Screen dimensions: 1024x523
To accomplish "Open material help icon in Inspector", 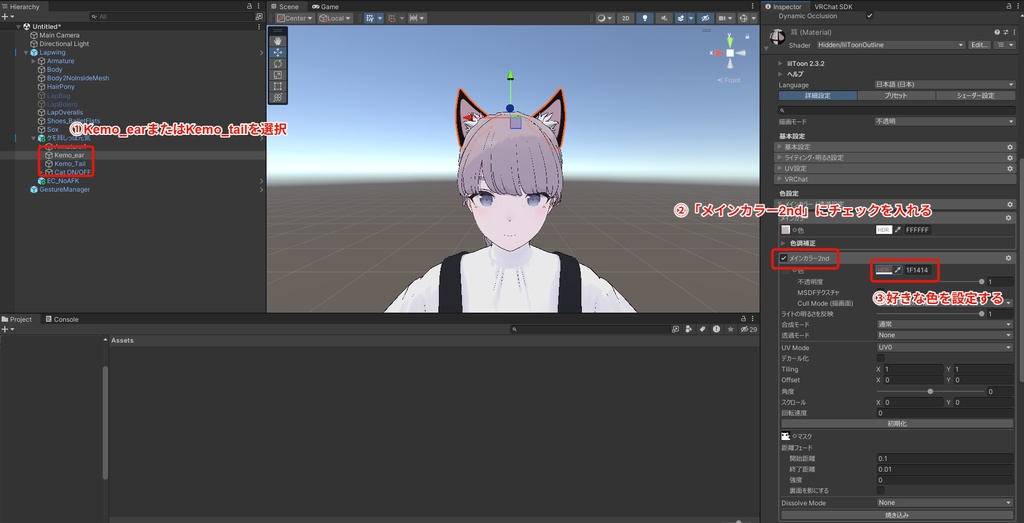I will 997,31.
